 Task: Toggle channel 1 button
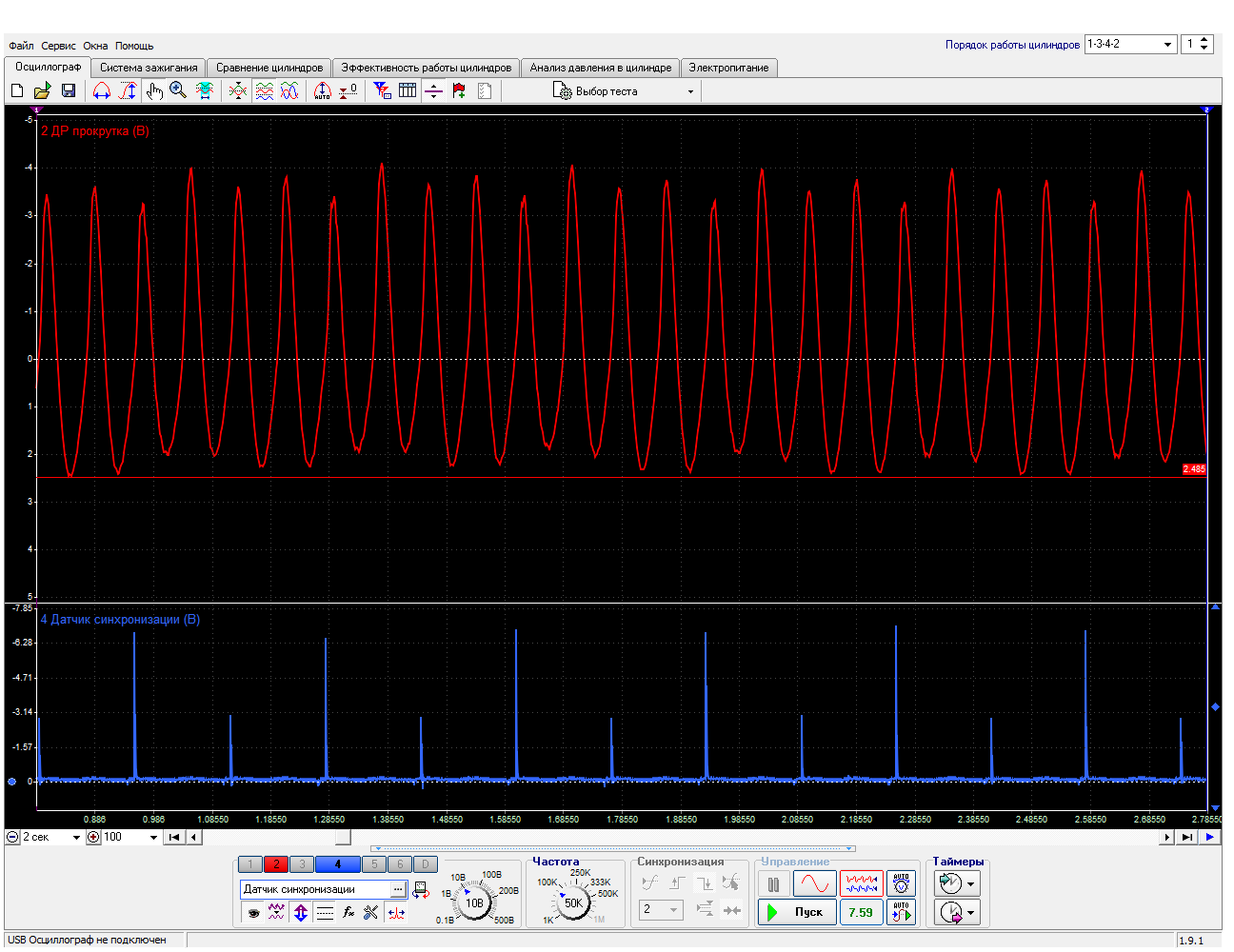click(249, 864)
